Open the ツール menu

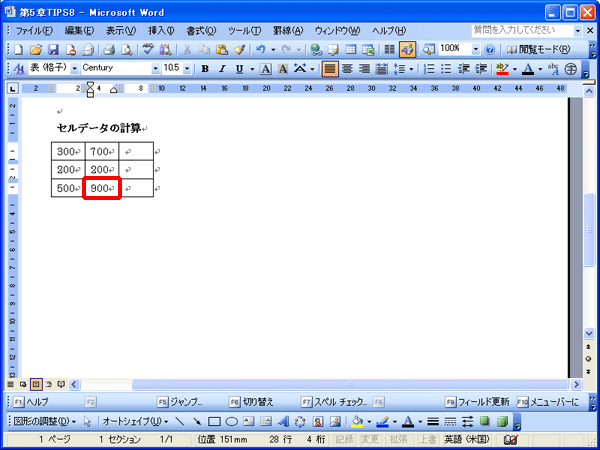point(245,31)
